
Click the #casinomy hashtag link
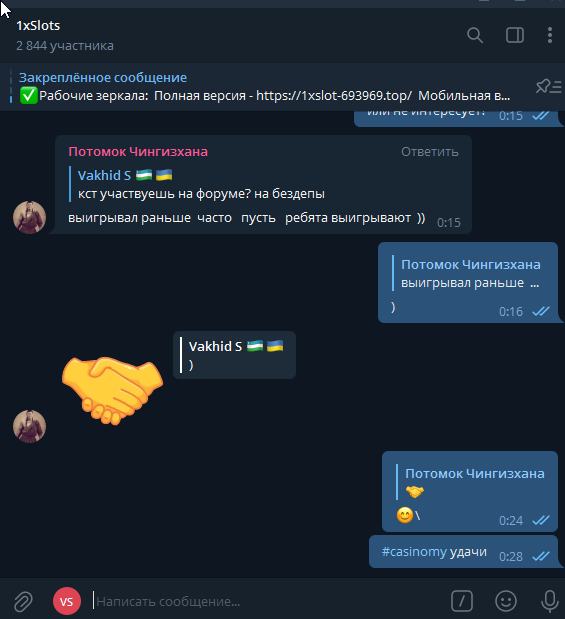[x=414, y=551]
